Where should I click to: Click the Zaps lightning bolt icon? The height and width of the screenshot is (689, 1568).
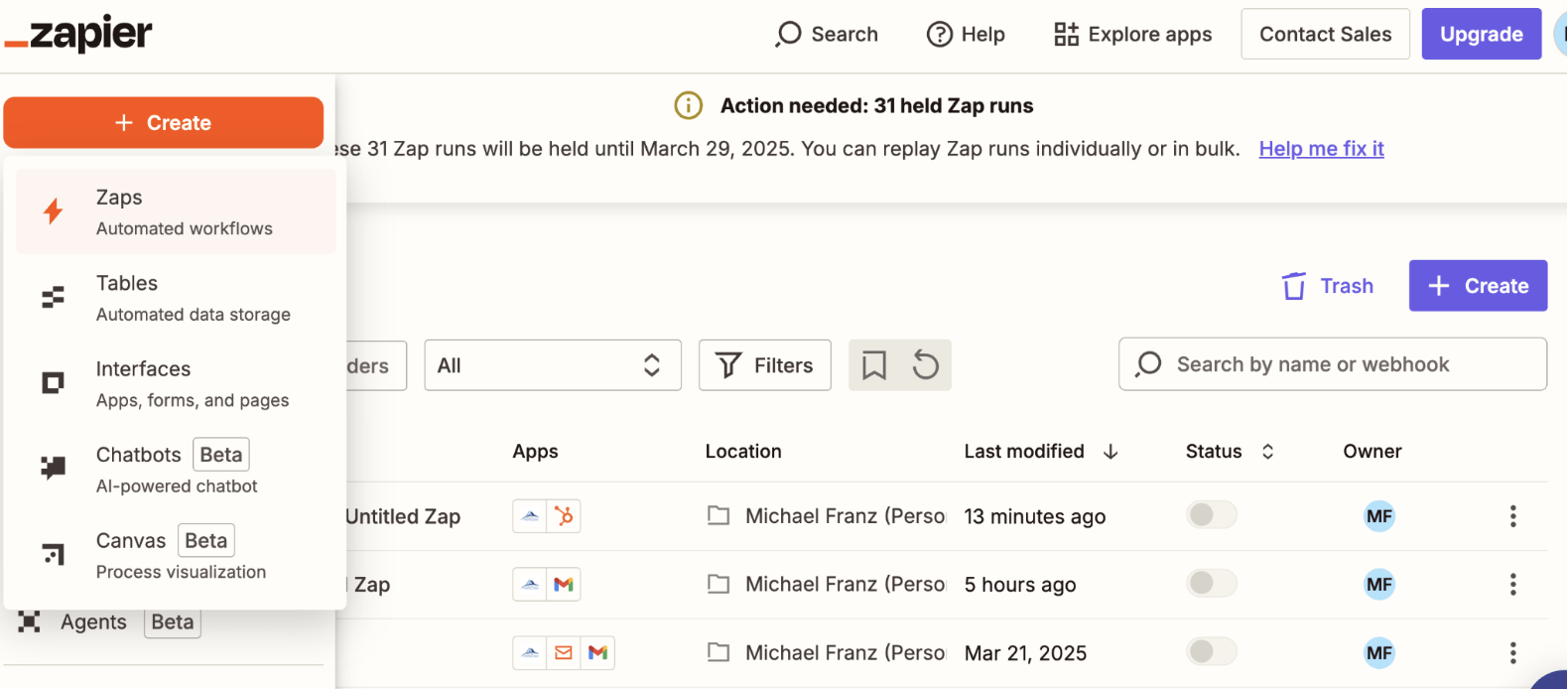pos(54,210)
